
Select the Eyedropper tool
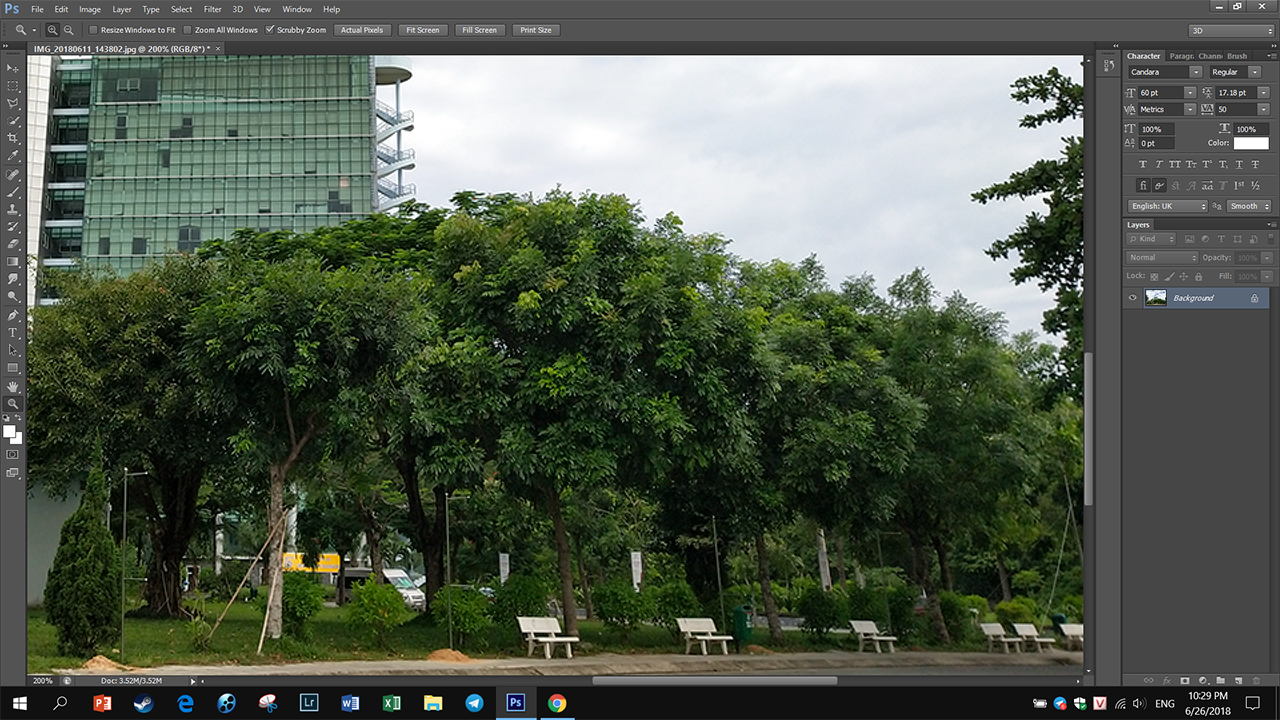tap(13, 156)
